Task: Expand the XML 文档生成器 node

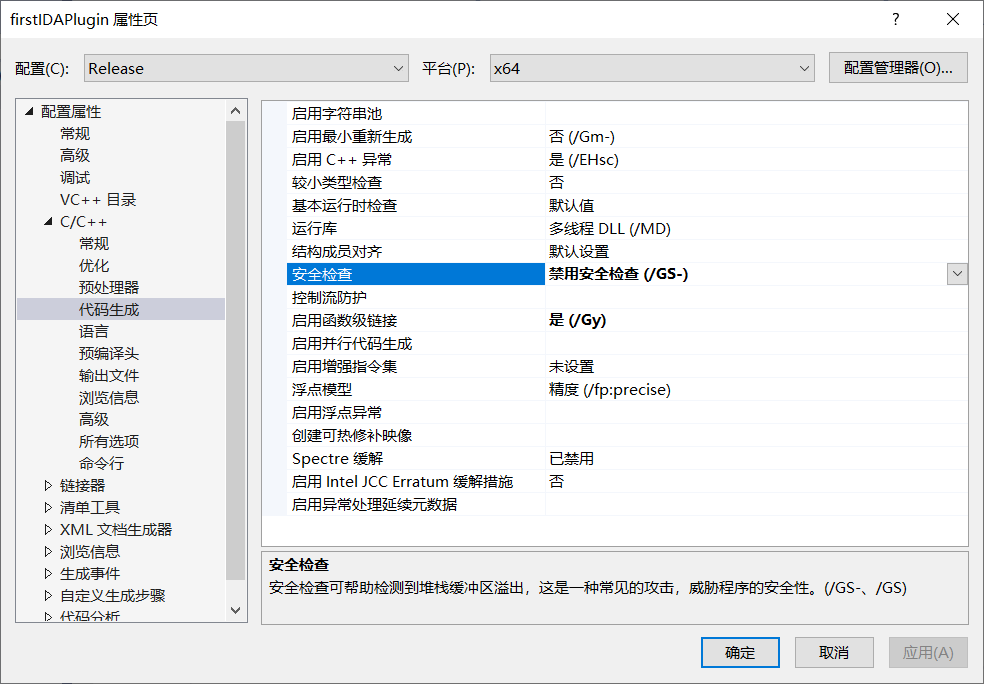Action: pos(47,529)
